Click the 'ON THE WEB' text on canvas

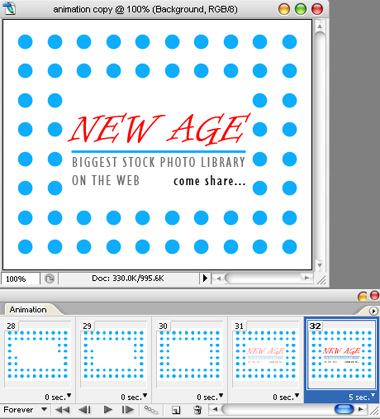(x=106, y=181)
